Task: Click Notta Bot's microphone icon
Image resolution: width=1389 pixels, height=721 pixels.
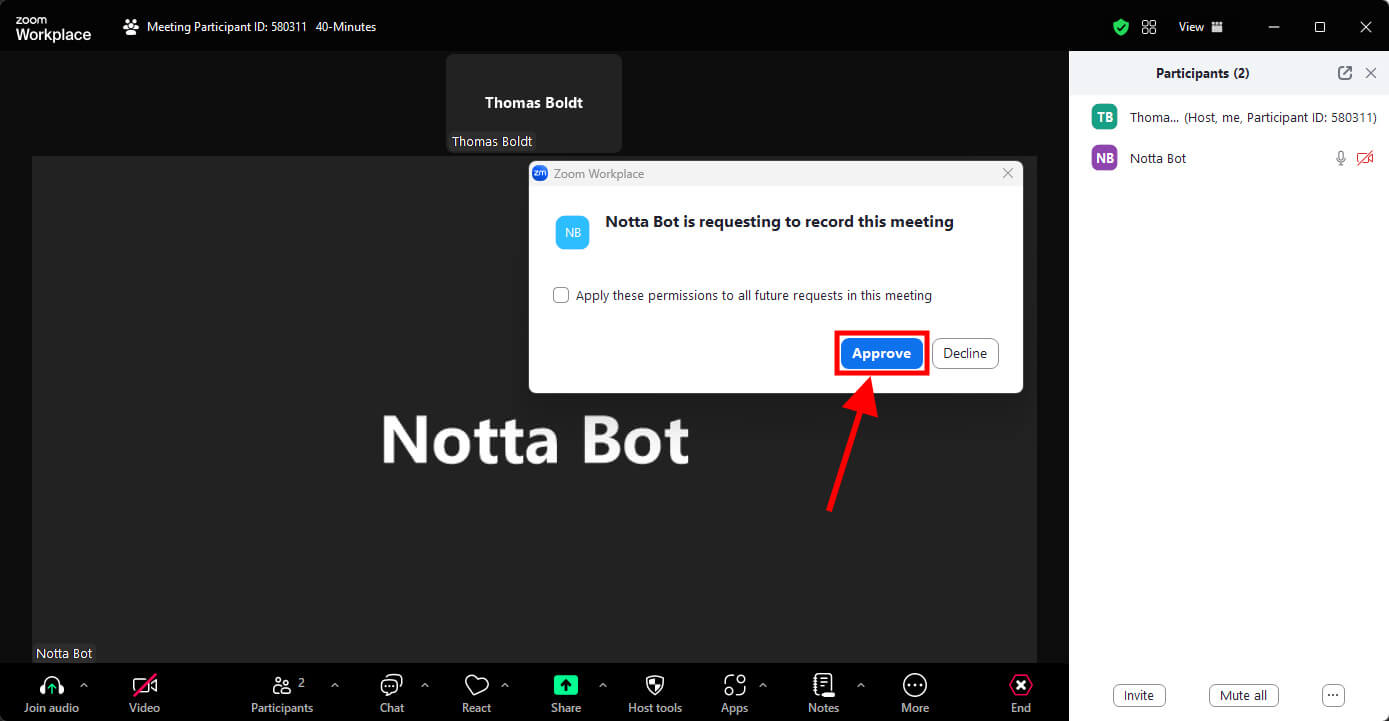Action: click(x=1341, y=158)
